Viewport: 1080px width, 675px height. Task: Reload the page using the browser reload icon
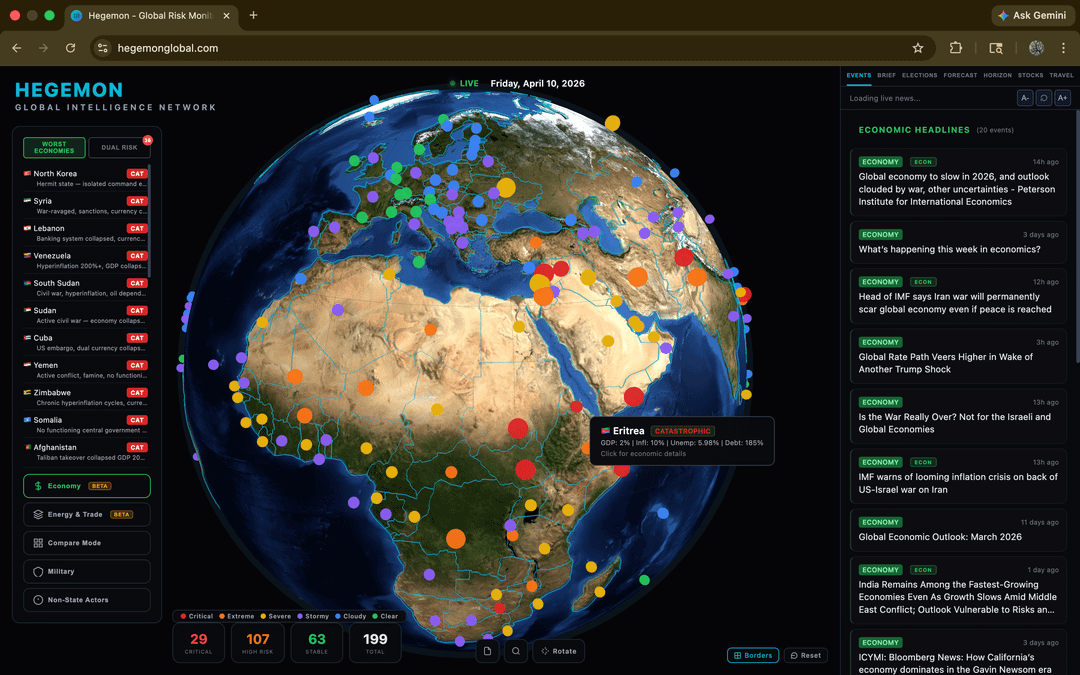70,48
